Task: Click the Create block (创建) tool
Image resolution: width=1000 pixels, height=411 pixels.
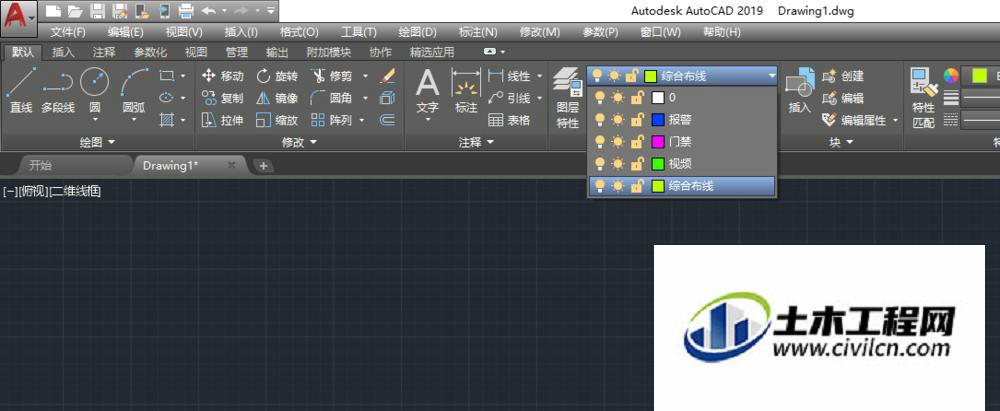Action: pos(843,77)
